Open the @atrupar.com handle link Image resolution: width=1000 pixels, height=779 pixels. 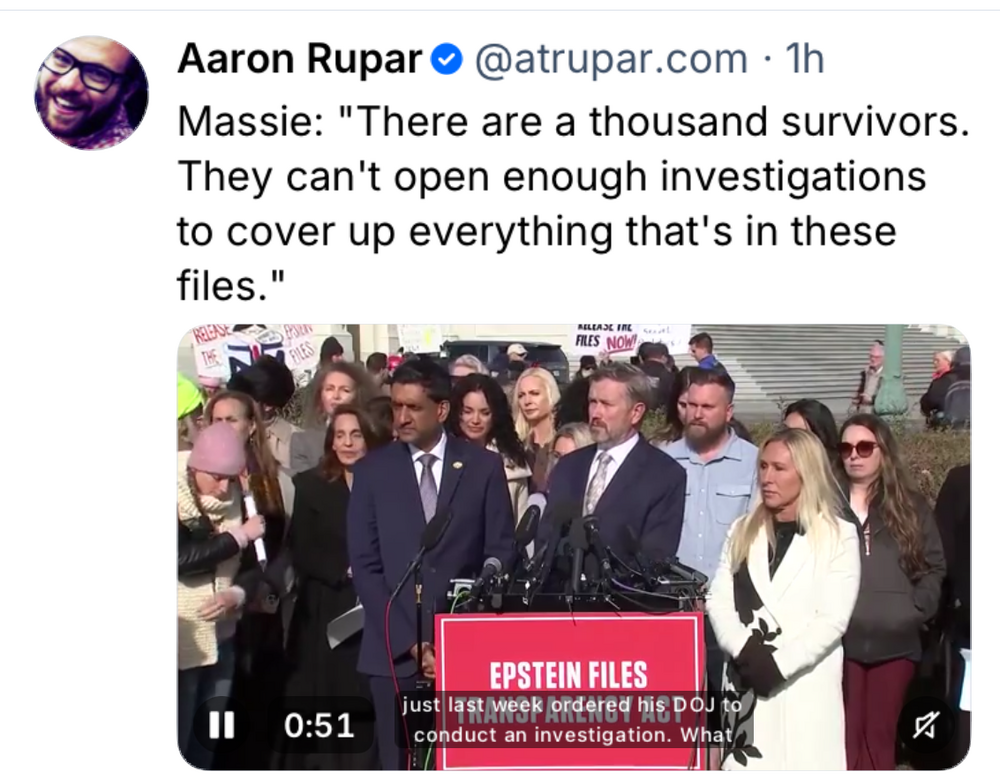611,59
